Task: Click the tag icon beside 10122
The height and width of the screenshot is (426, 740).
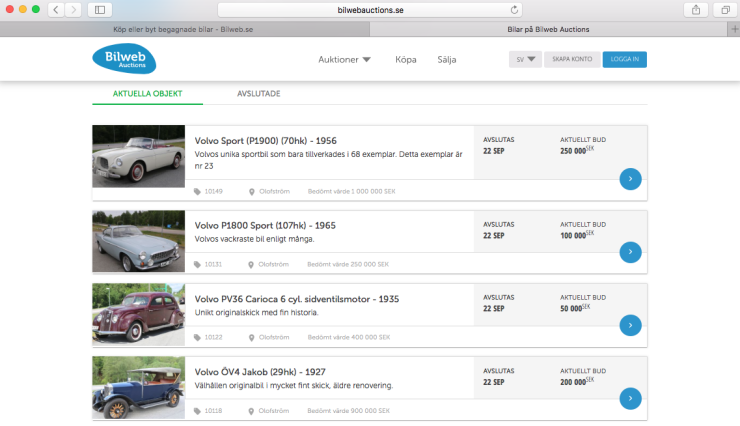Action: click(197, 337)
